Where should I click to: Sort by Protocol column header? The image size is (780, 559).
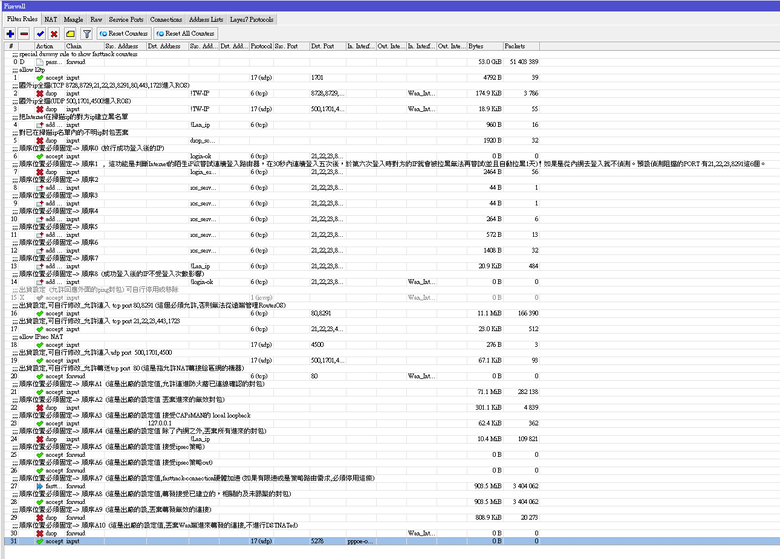click(x=261, y=46)
